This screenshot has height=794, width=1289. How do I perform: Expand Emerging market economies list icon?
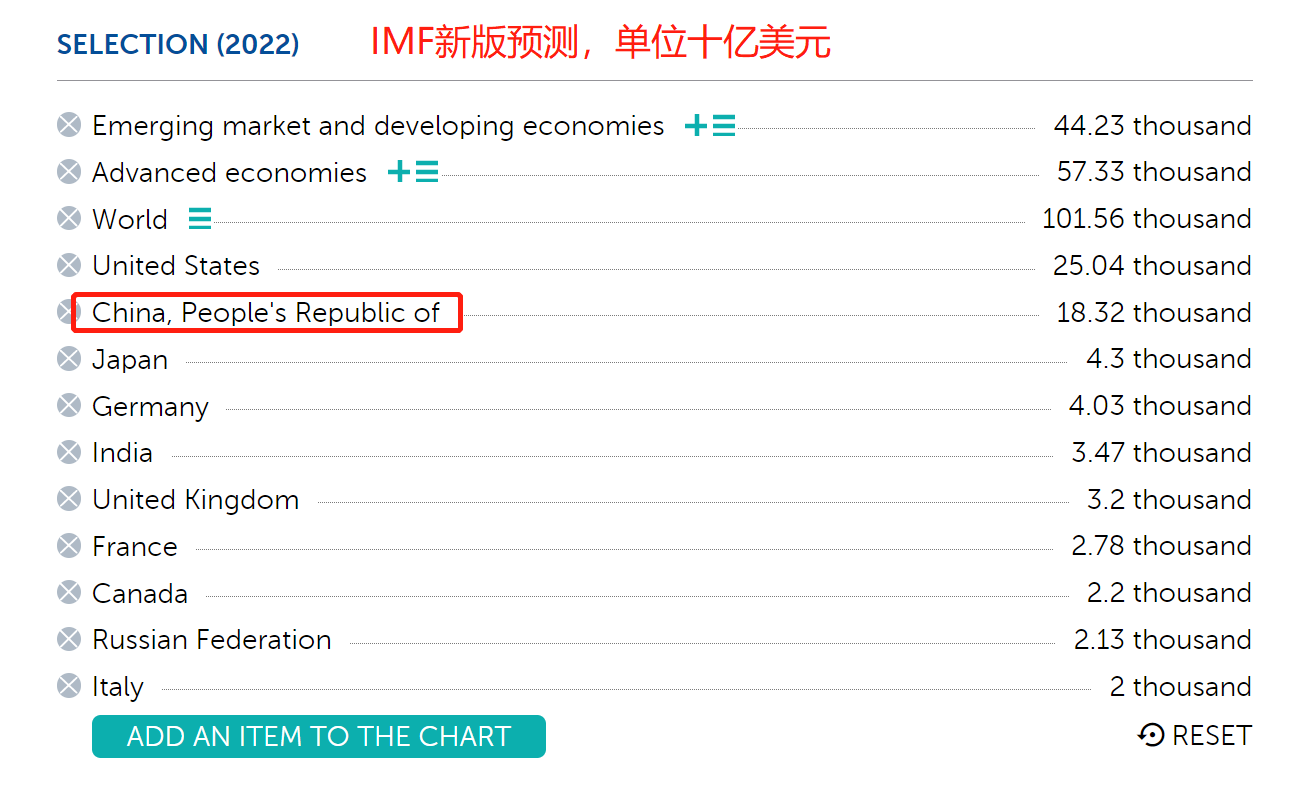[x=724, y=126]
